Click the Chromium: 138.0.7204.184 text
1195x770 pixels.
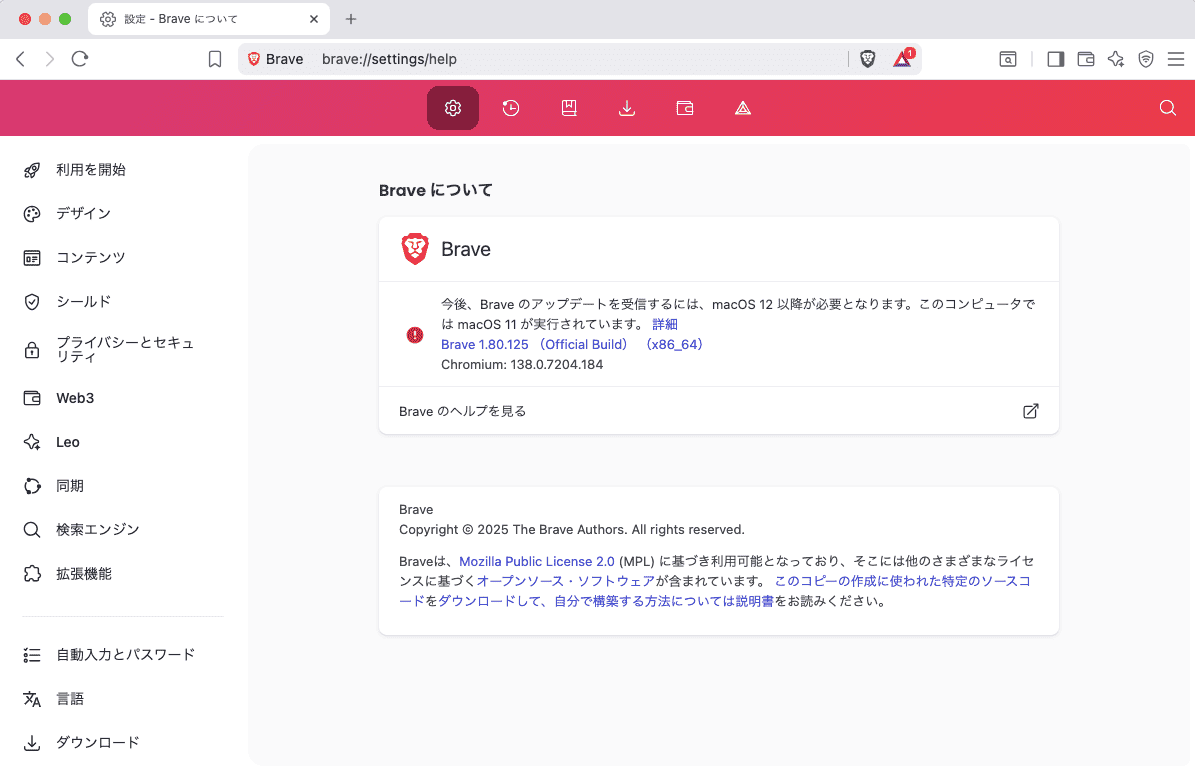point(522,364)
